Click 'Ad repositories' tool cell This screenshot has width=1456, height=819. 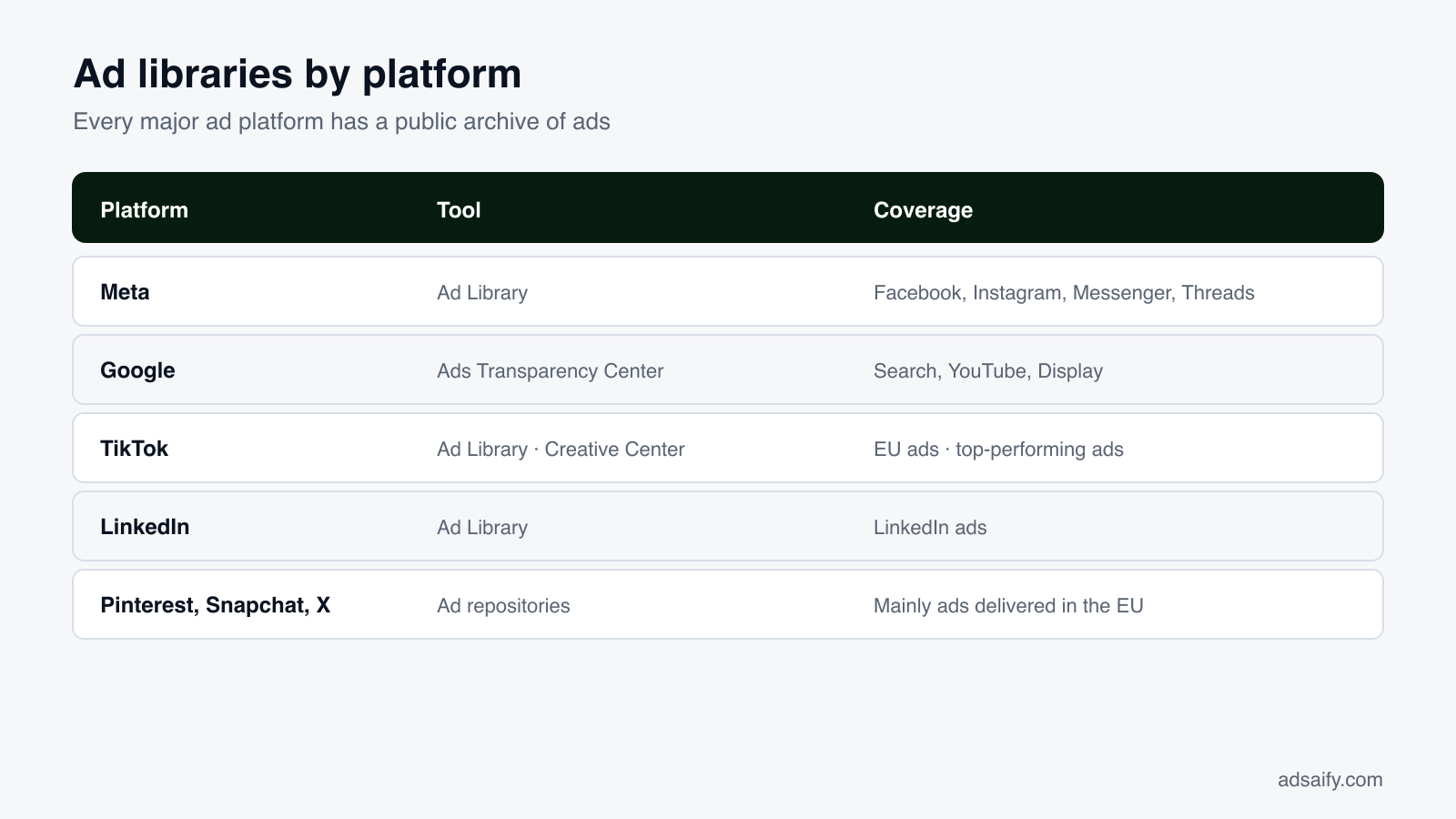503,606
